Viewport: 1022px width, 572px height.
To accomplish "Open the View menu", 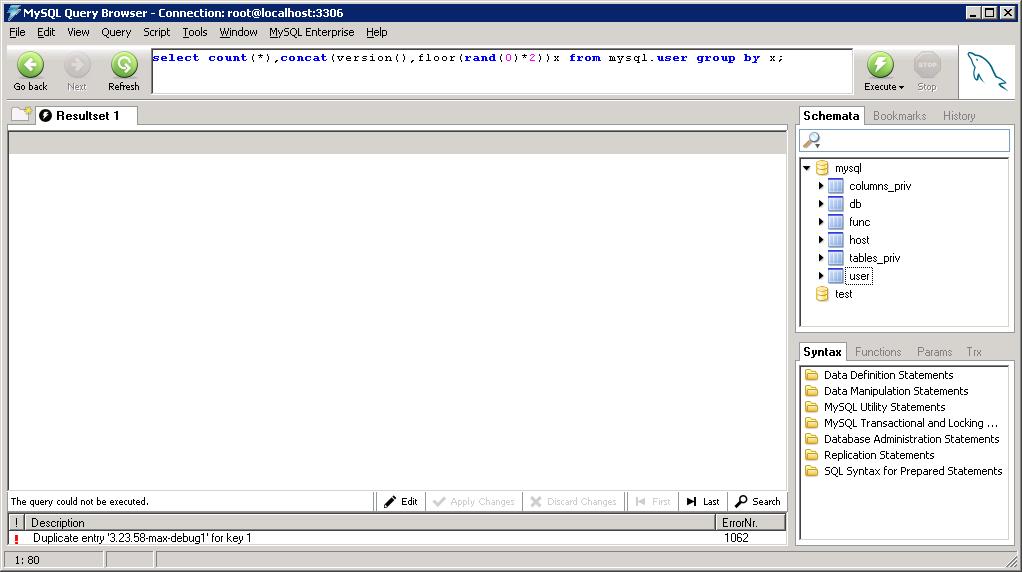I will point(78,32).
